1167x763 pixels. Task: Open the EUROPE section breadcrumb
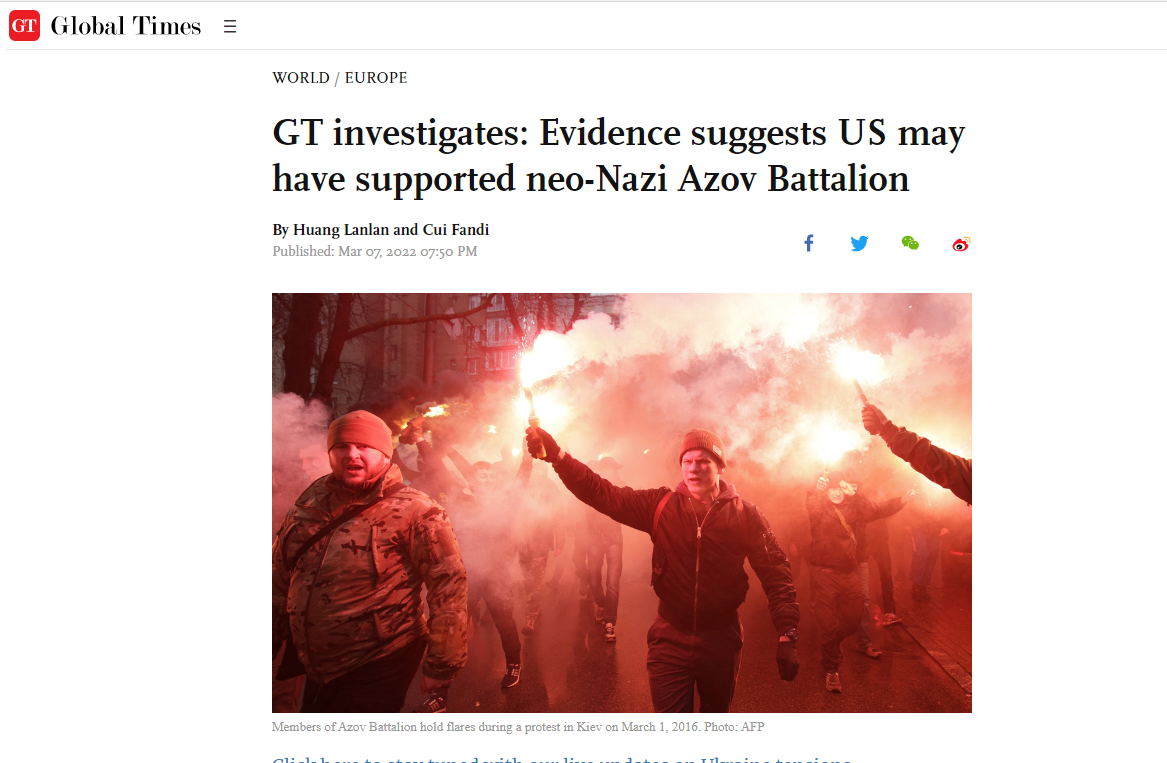[376, 77]
